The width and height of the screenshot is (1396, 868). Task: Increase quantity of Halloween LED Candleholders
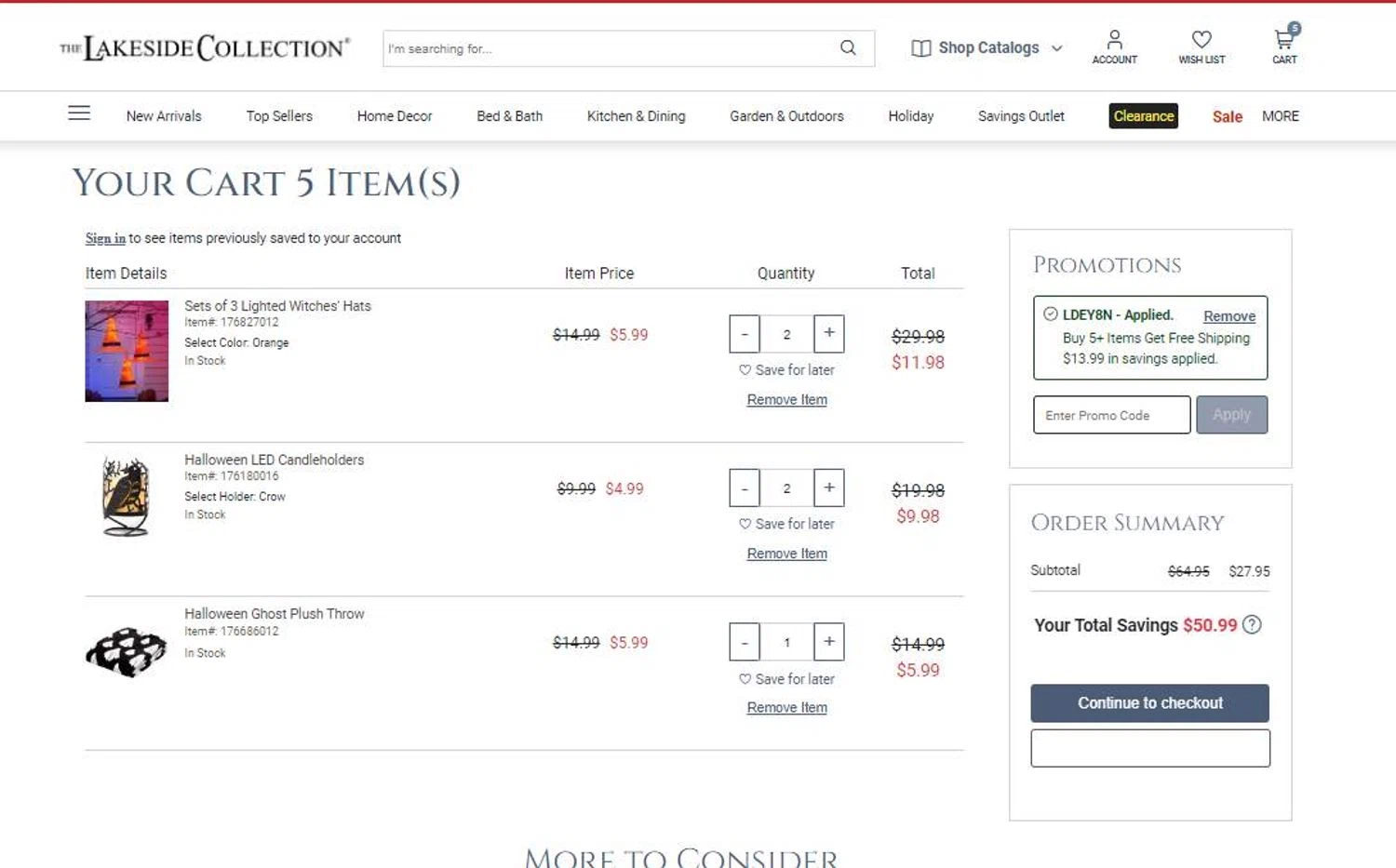[829, 487]
